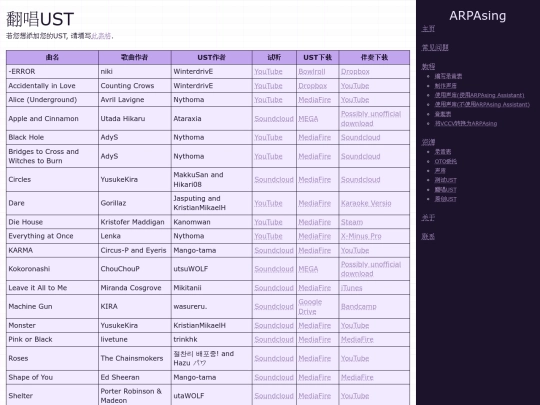Open the 翻唱UST resource link

pos(445,190)
